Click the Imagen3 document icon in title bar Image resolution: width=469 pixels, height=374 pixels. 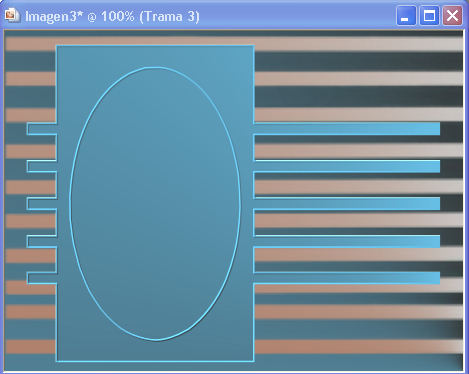(x=13, y=15)
